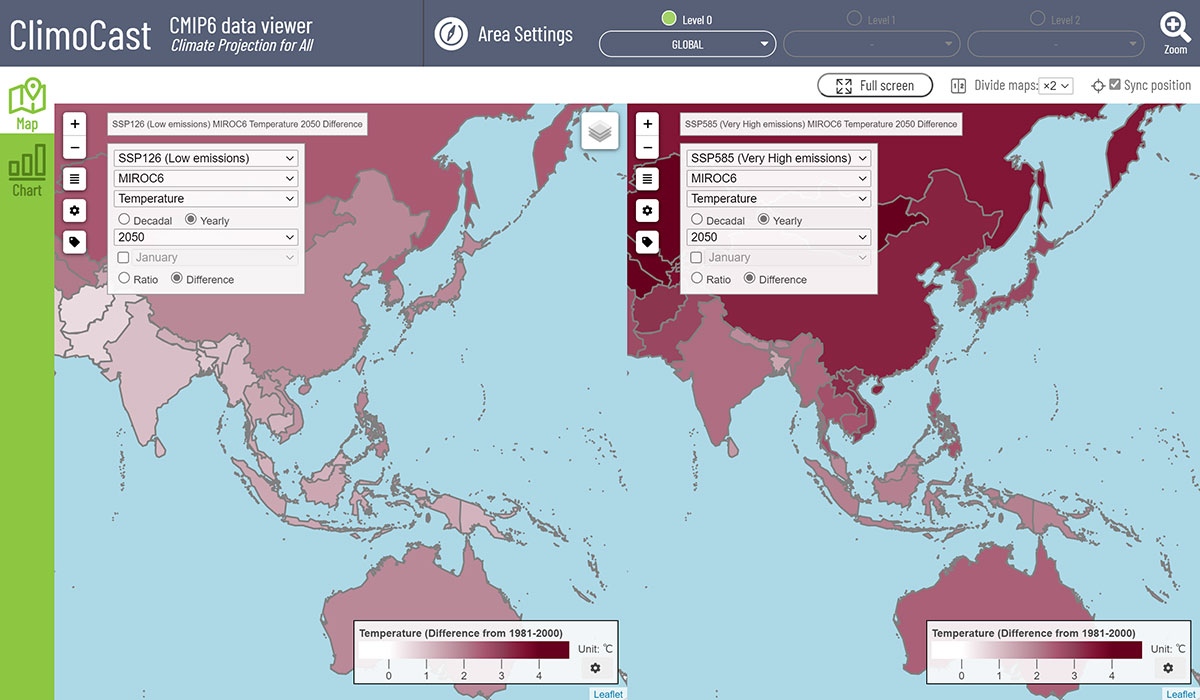This screenshot has width=1200, height=700.
Task: Check the January checkbox on the right panel
Action: [694, 257]
